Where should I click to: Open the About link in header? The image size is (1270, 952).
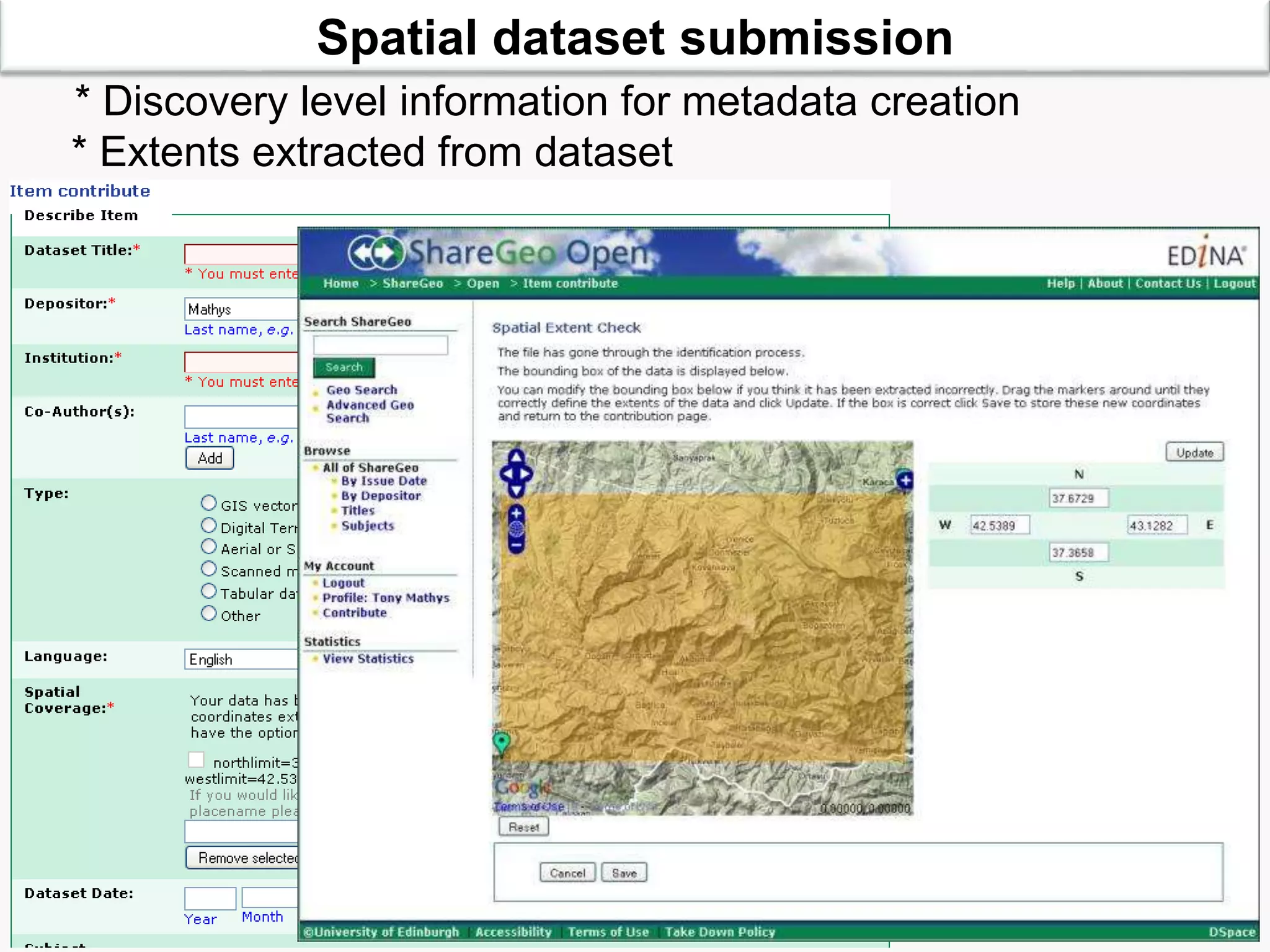[x=1105, y=283]
